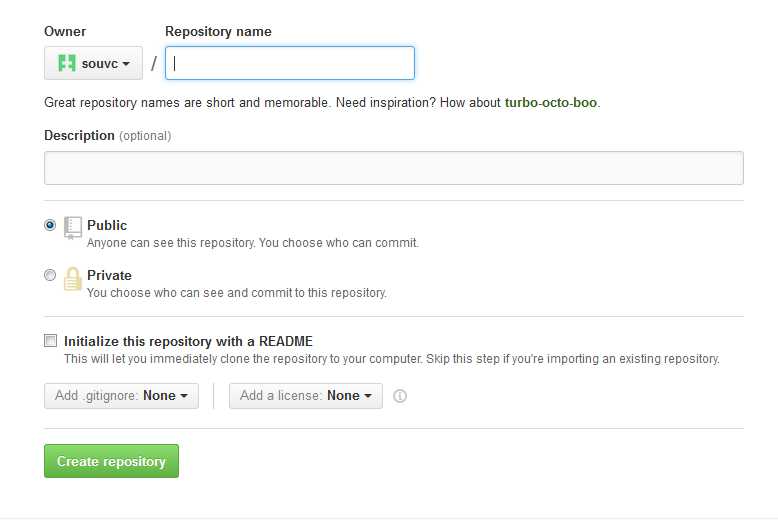The image size is (778, 532).
Task: Select the Private radio button
Action: [50, 275]
